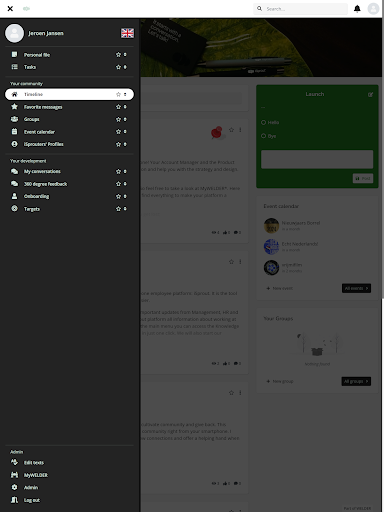Toggle favorite star for Groups
The image size is (384, 512).
(x=118, y=119)
